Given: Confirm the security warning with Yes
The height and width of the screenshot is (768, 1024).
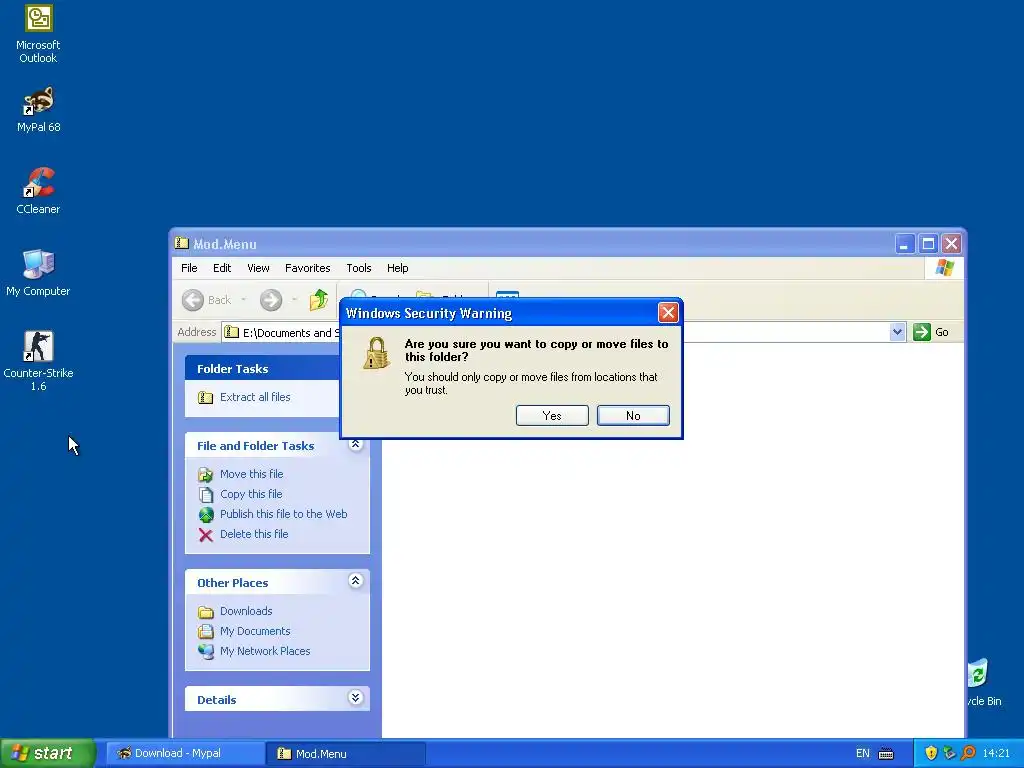Looking at the screenshot, I should coord(552,415).
